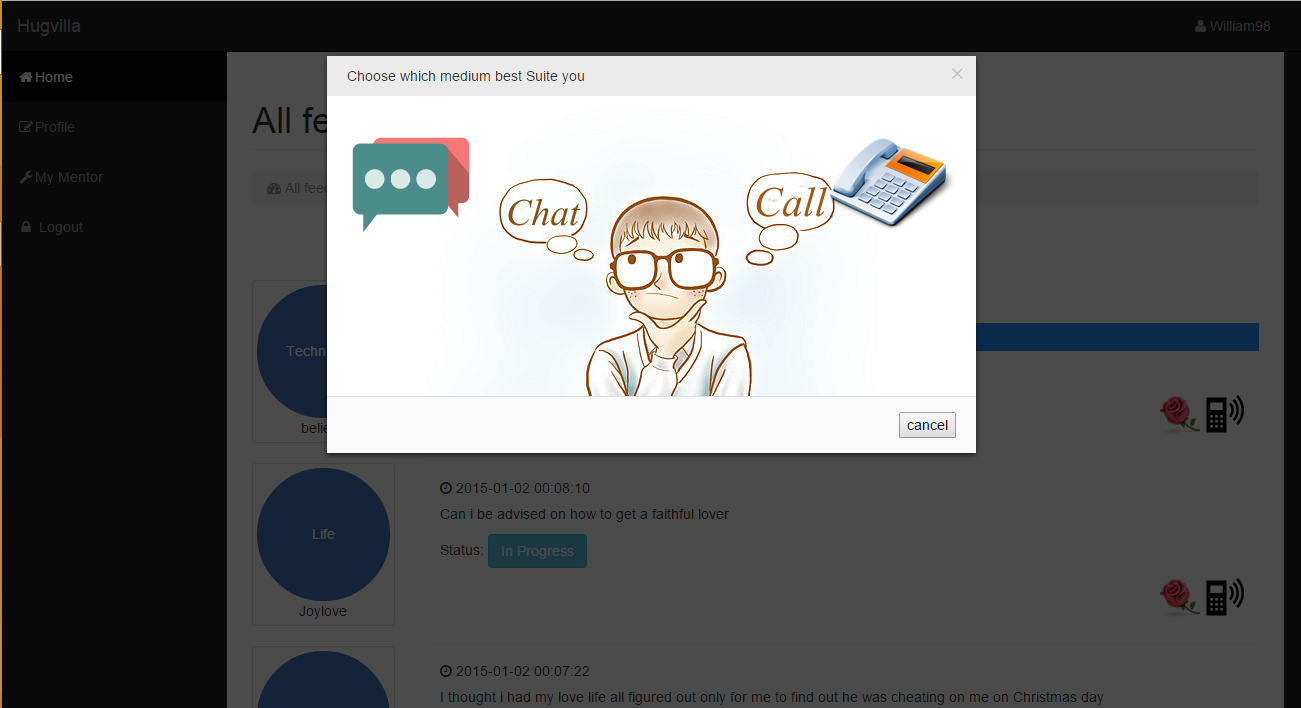This screenshot has height=708, width=1301.
Task: Dismiss the dialog with the X icon
Action: point(957,74)
